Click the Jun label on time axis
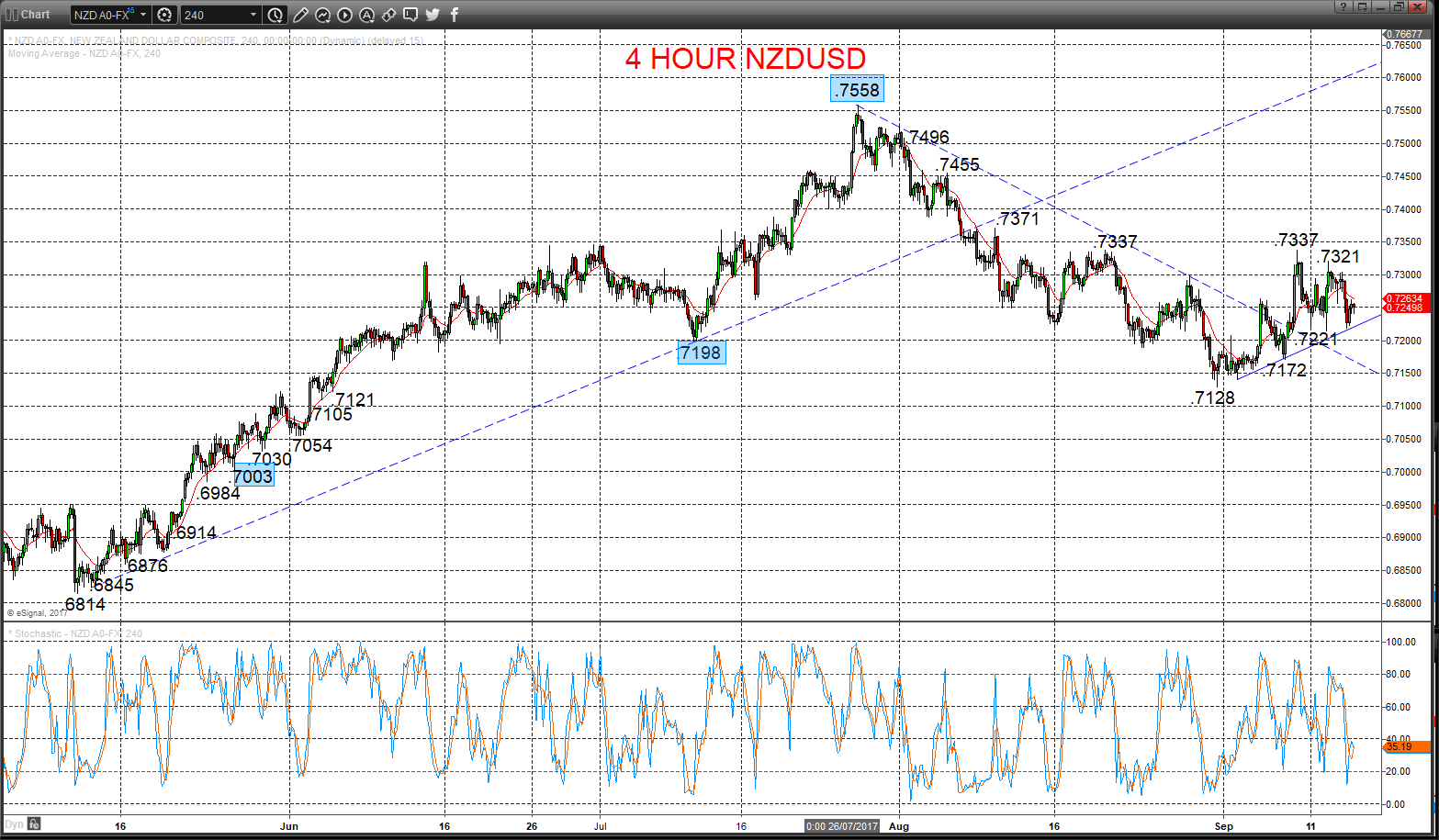Screen dimensions: 1439x840 click(x=289, y=826)
